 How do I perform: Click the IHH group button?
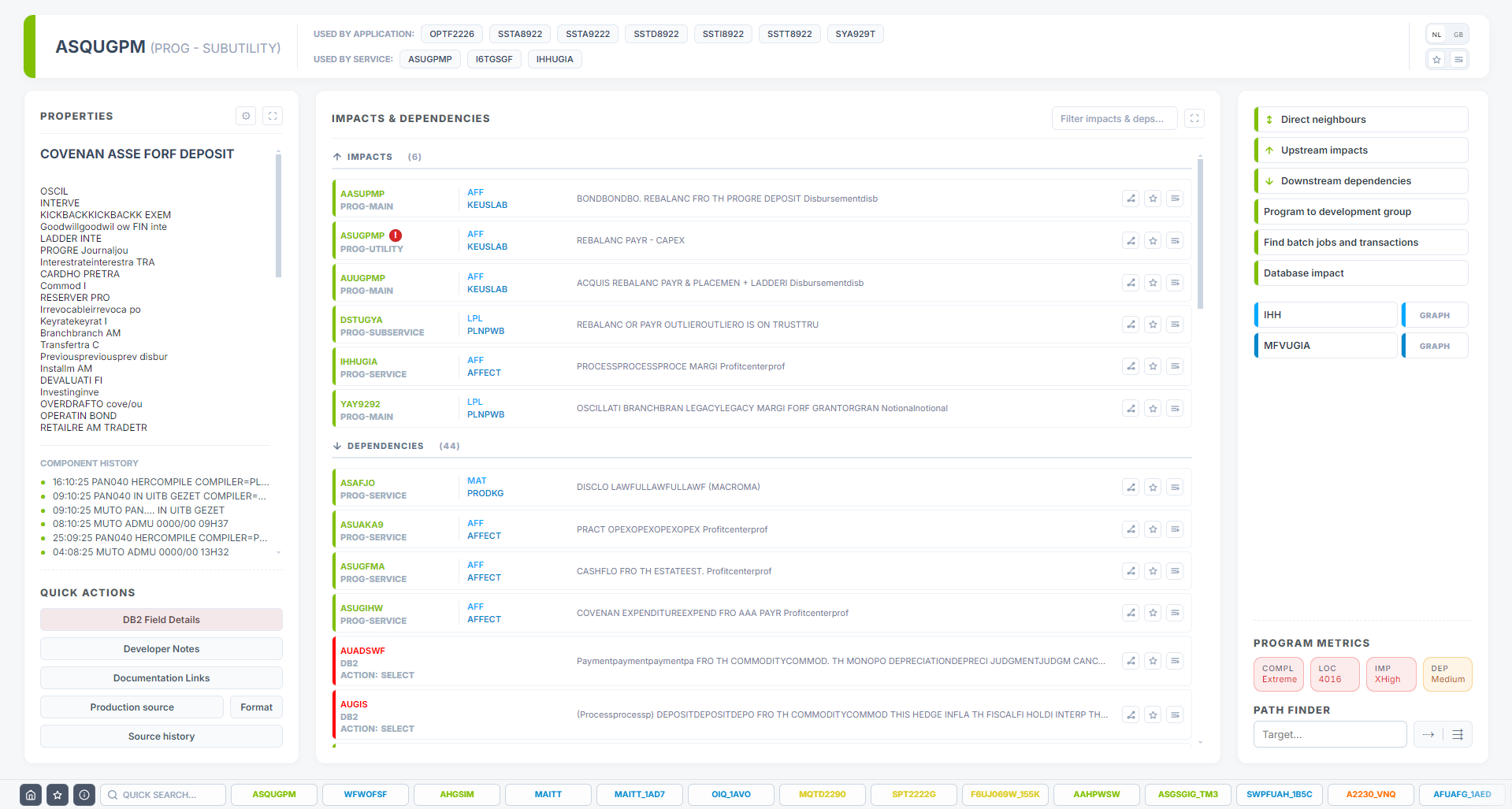tap(1326, 315)
